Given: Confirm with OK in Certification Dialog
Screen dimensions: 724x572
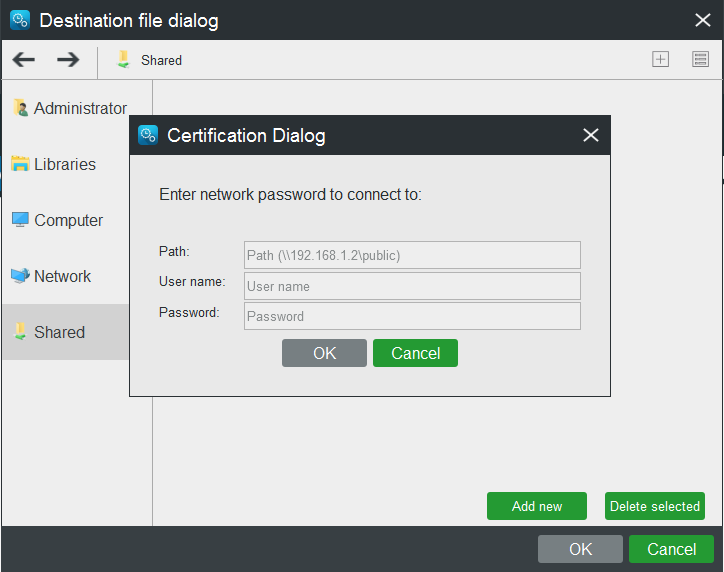Looking at the screenshot, I should [x=324, y=353].
